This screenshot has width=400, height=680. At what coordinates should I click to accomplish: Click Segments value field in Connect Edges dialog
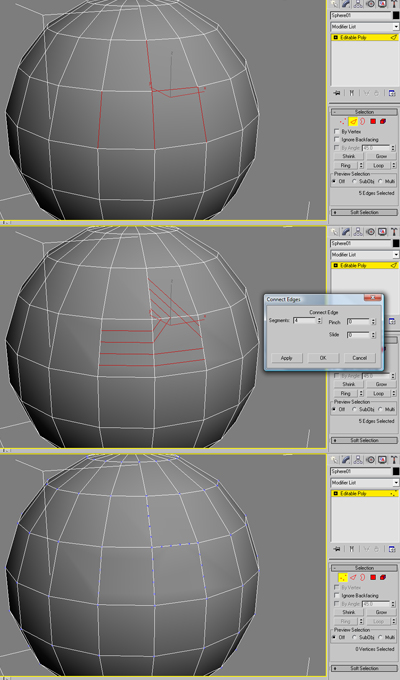[x=305, y=320]
